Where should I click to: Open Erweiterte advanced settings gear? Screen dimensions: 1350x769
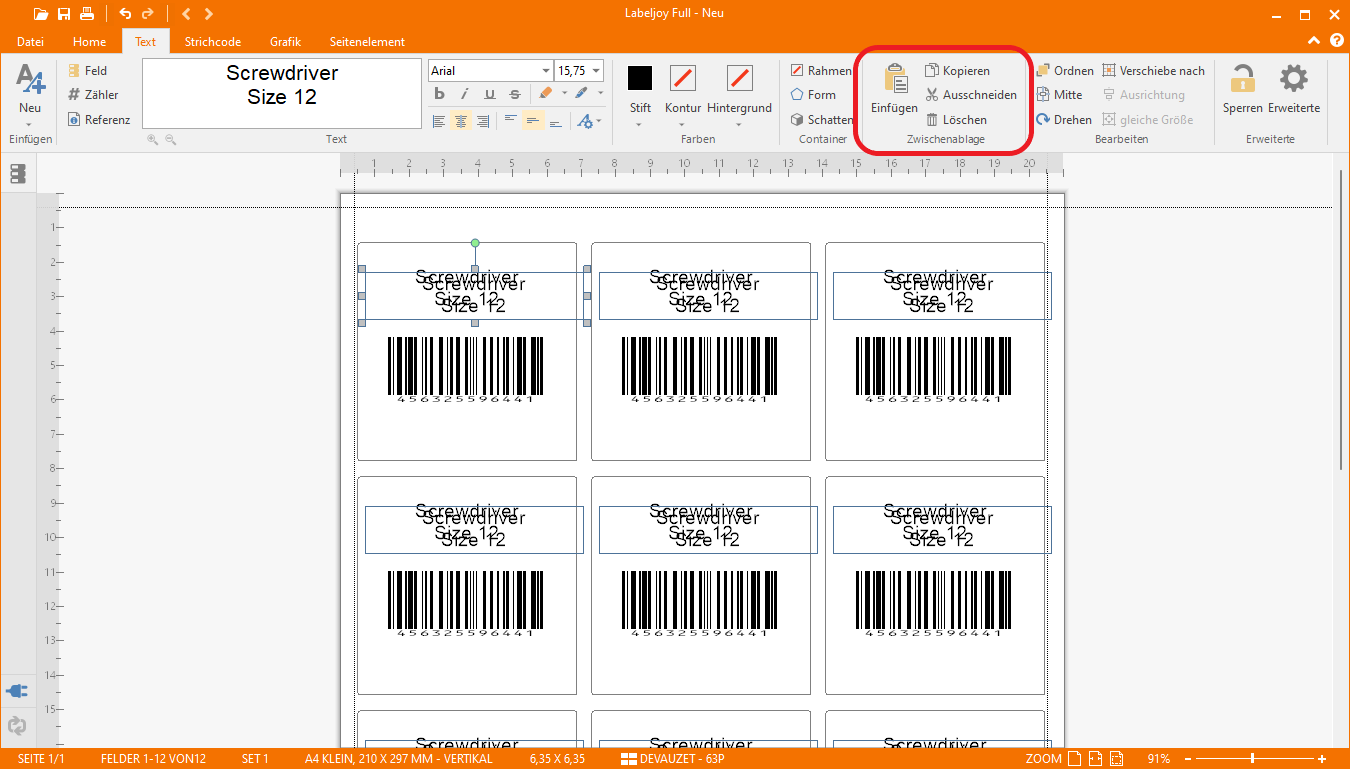[x=1294, y=90]
